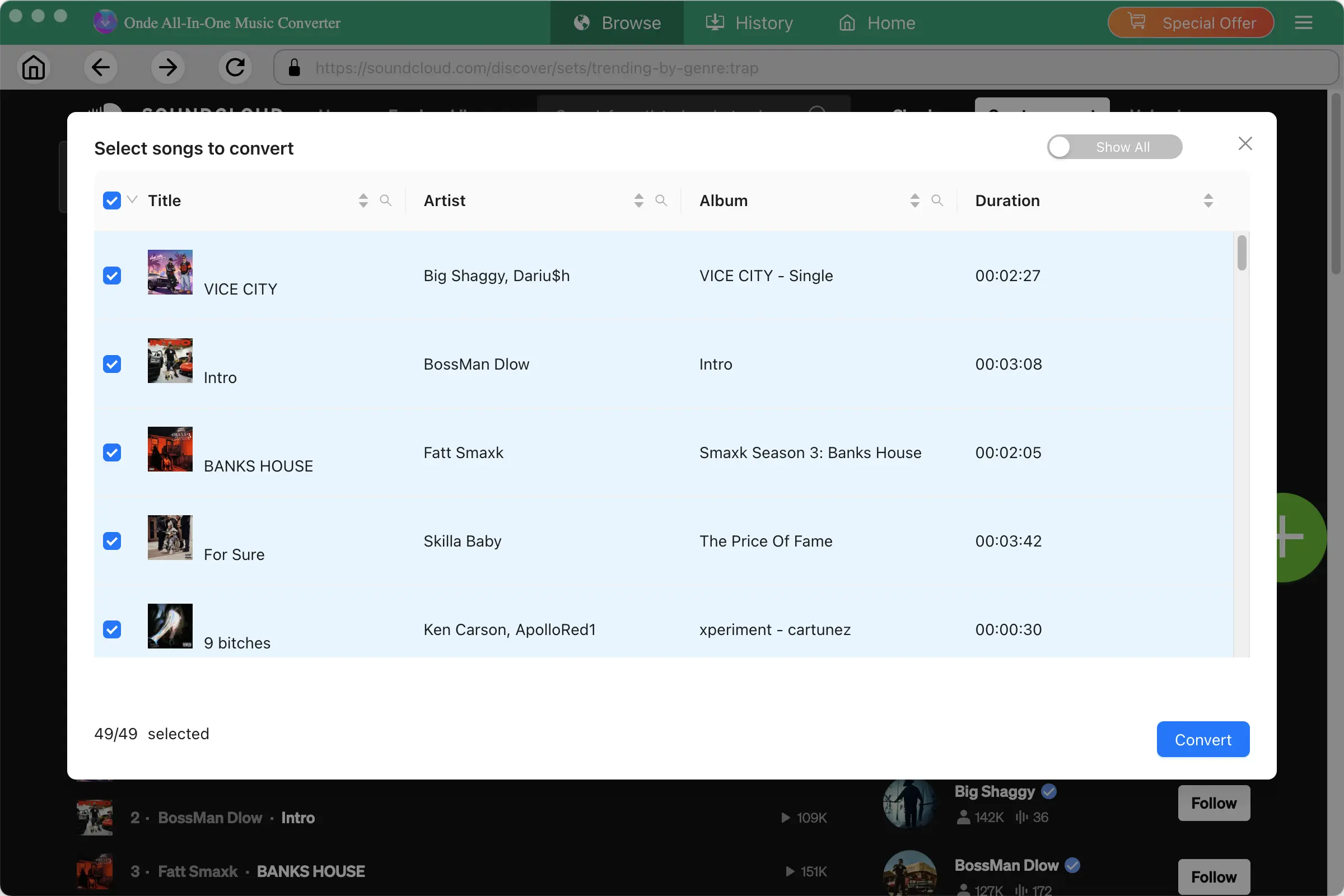This screenshot has height=896, width=1344.
Task: Click BANKS HOUSE album artwork
Action: click(x=170, y=449)
